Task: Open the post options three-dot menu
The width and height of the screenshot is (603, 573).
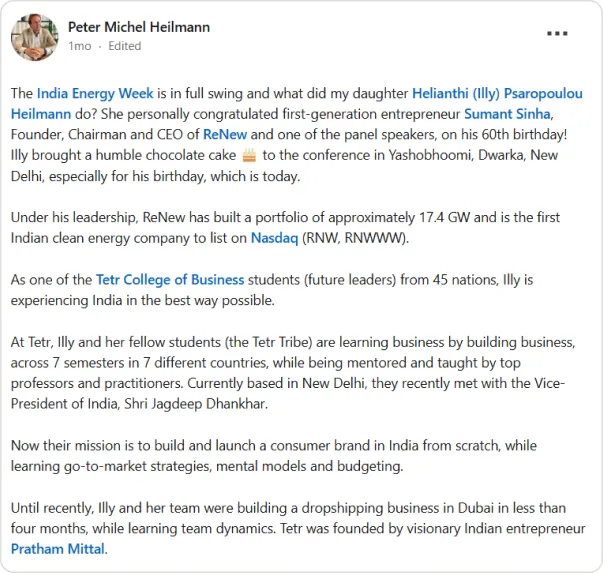Action: click(557, 34)
